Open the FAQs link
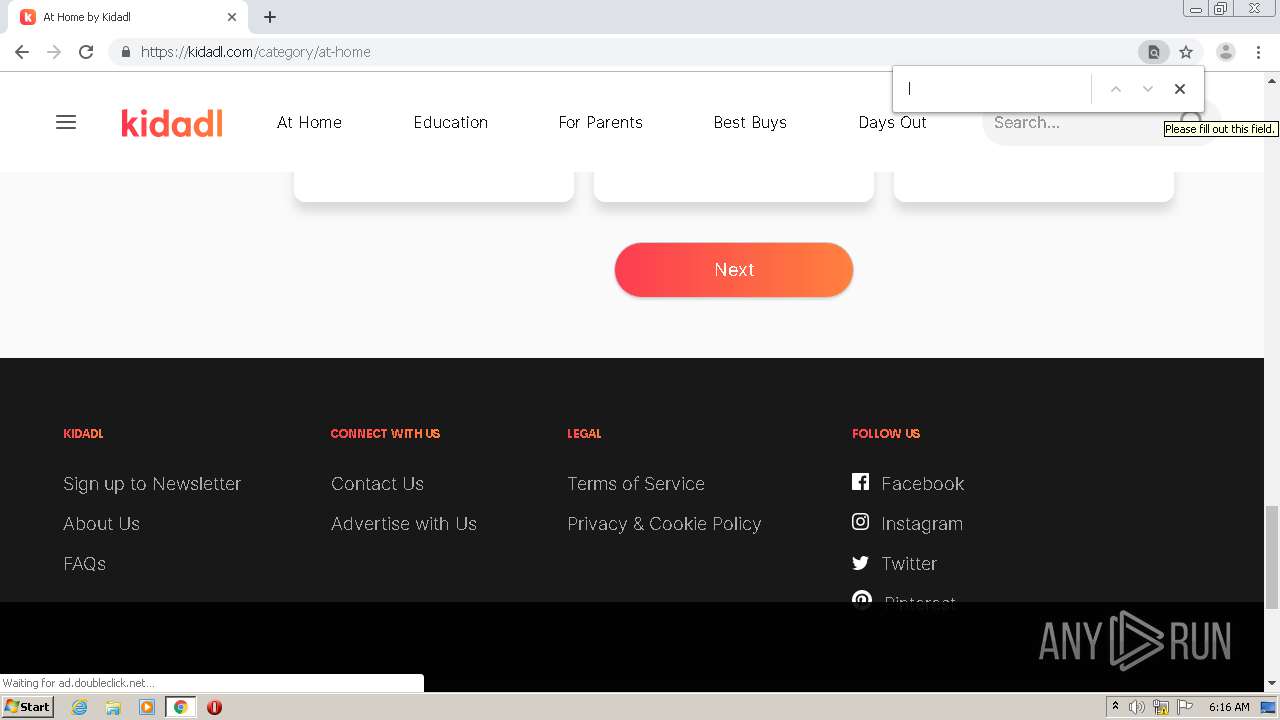The image size is (1280, 720). (84, 564)
